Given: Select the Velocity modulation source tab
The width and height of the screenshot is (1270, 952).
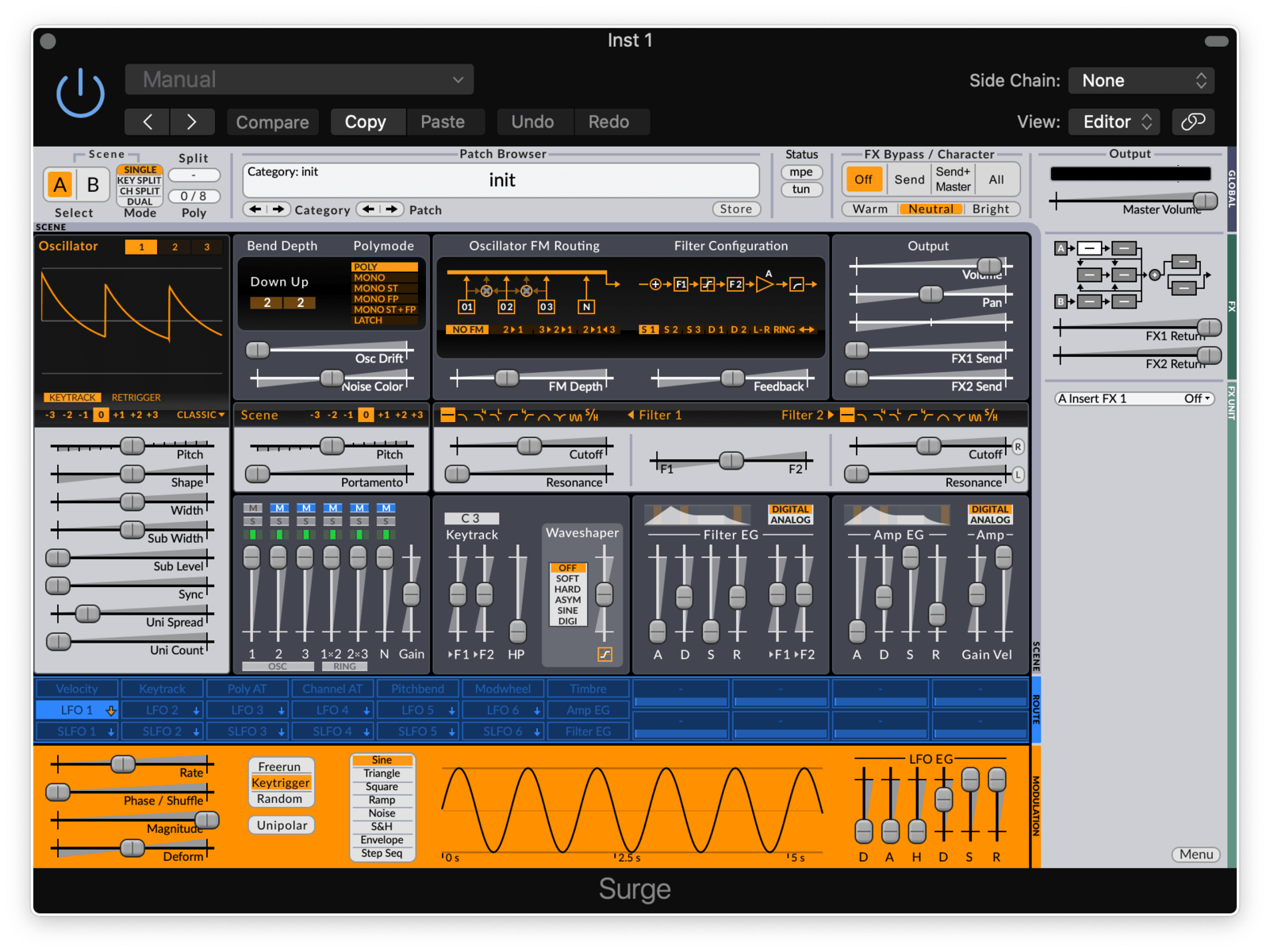Looking at the screenshot, I should 76,689.
